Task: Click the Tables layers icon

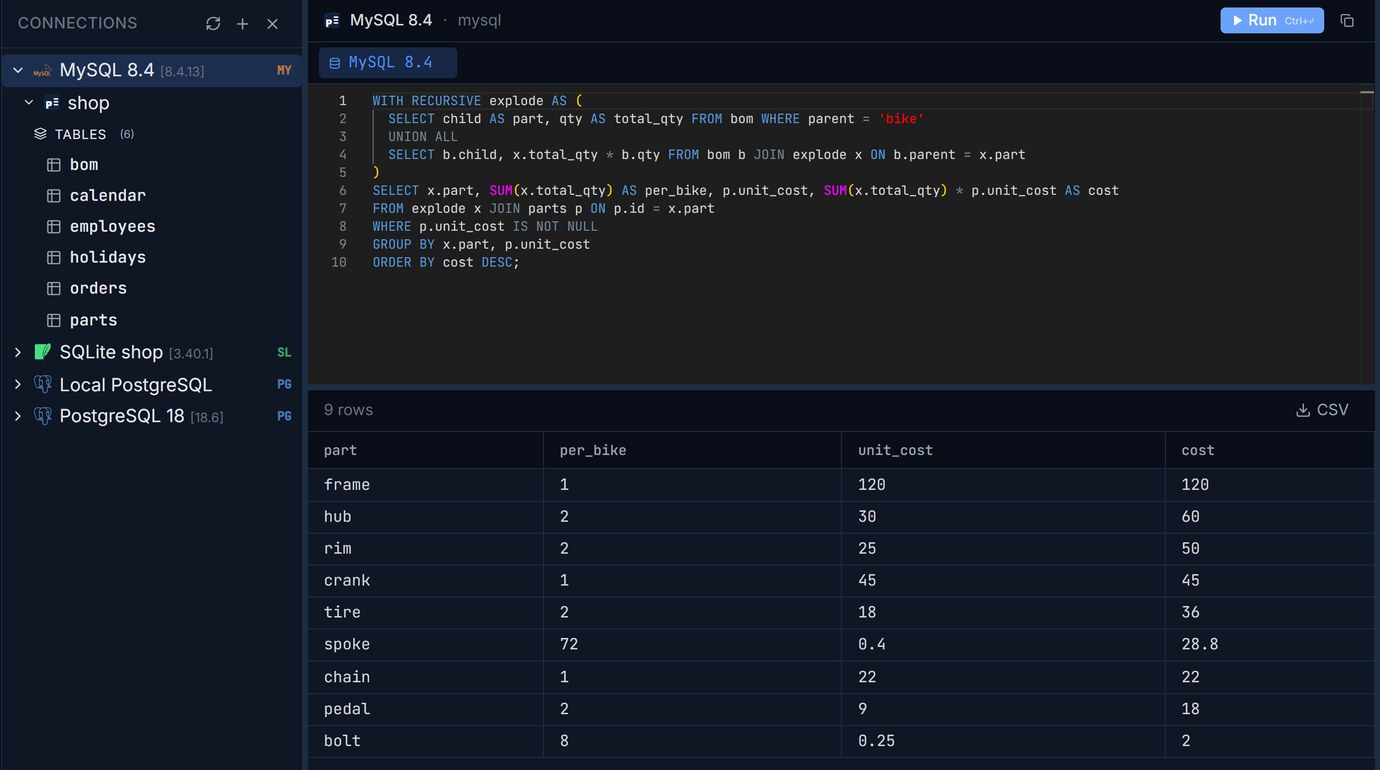Action: click(x=40, y=134)
